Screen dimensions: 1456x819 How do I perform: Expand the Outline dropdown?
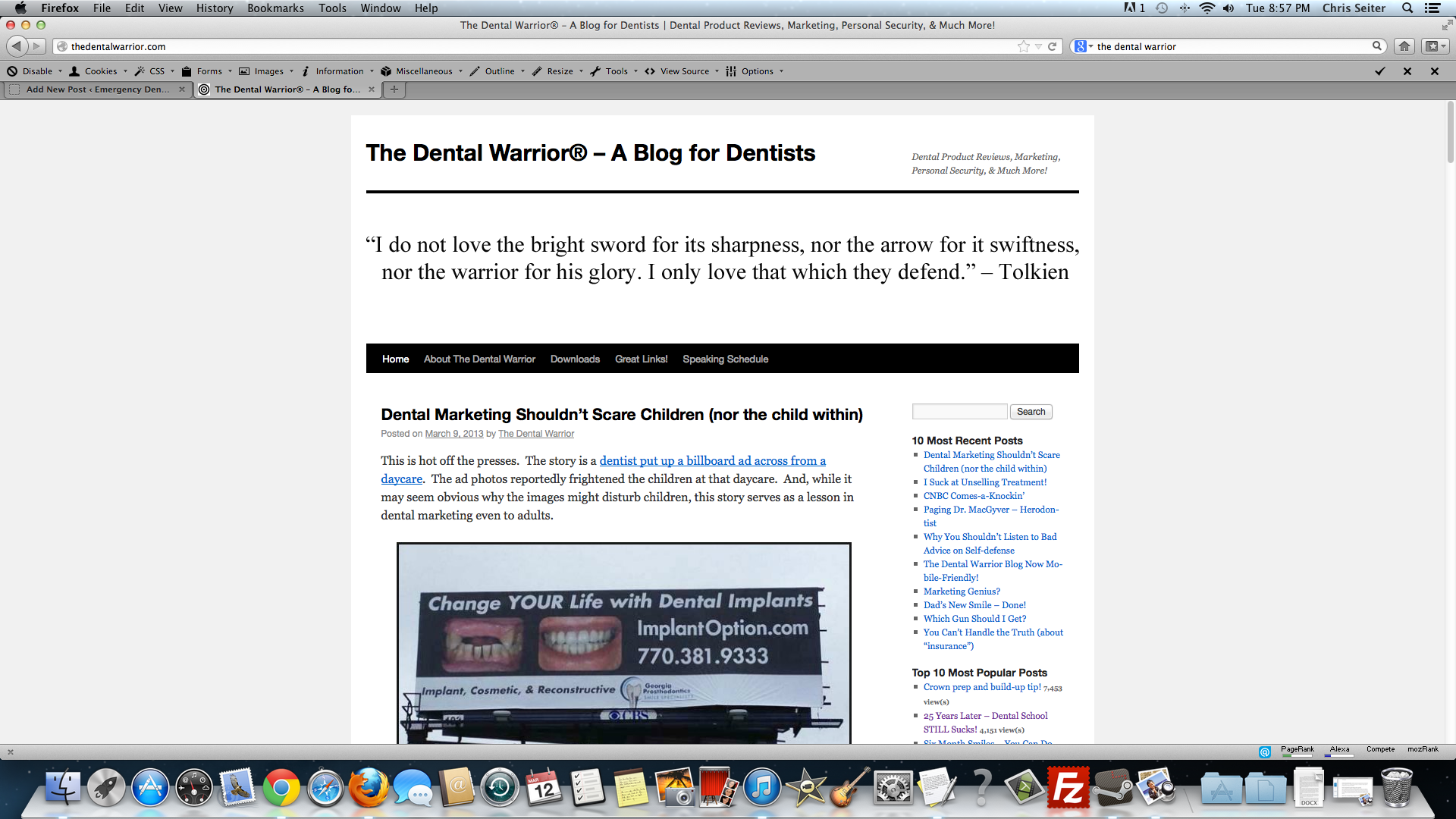pyautogui.click(x=497, y=71)
